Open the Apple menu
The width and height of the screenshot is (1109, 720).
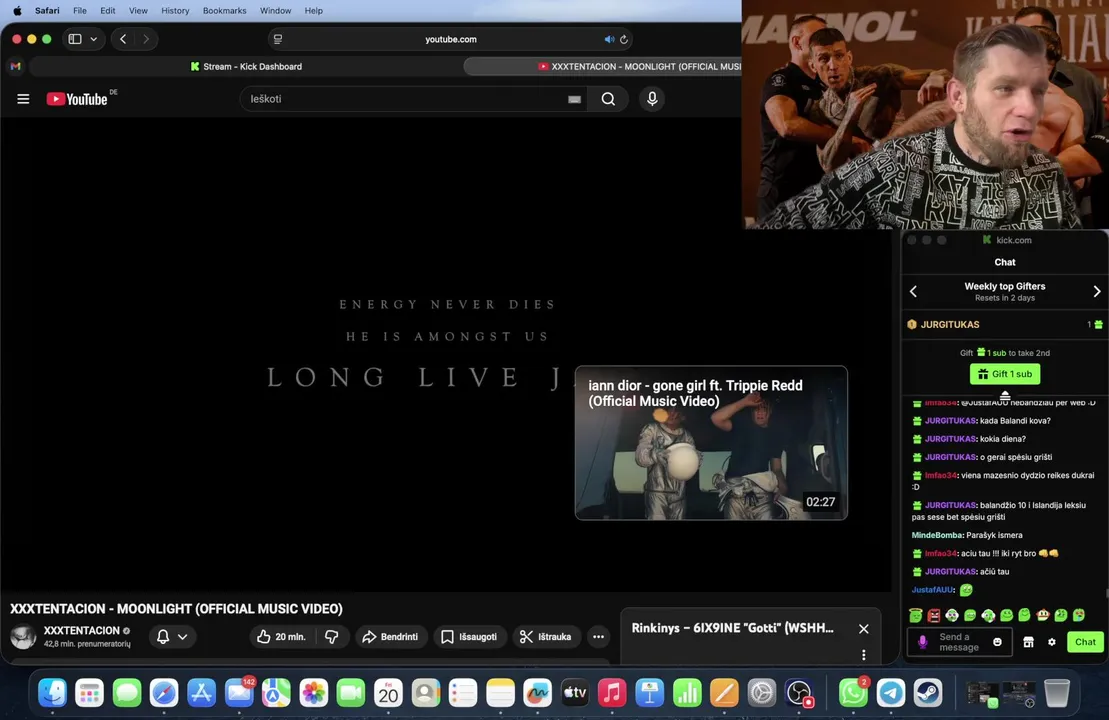tap(18, 11)
